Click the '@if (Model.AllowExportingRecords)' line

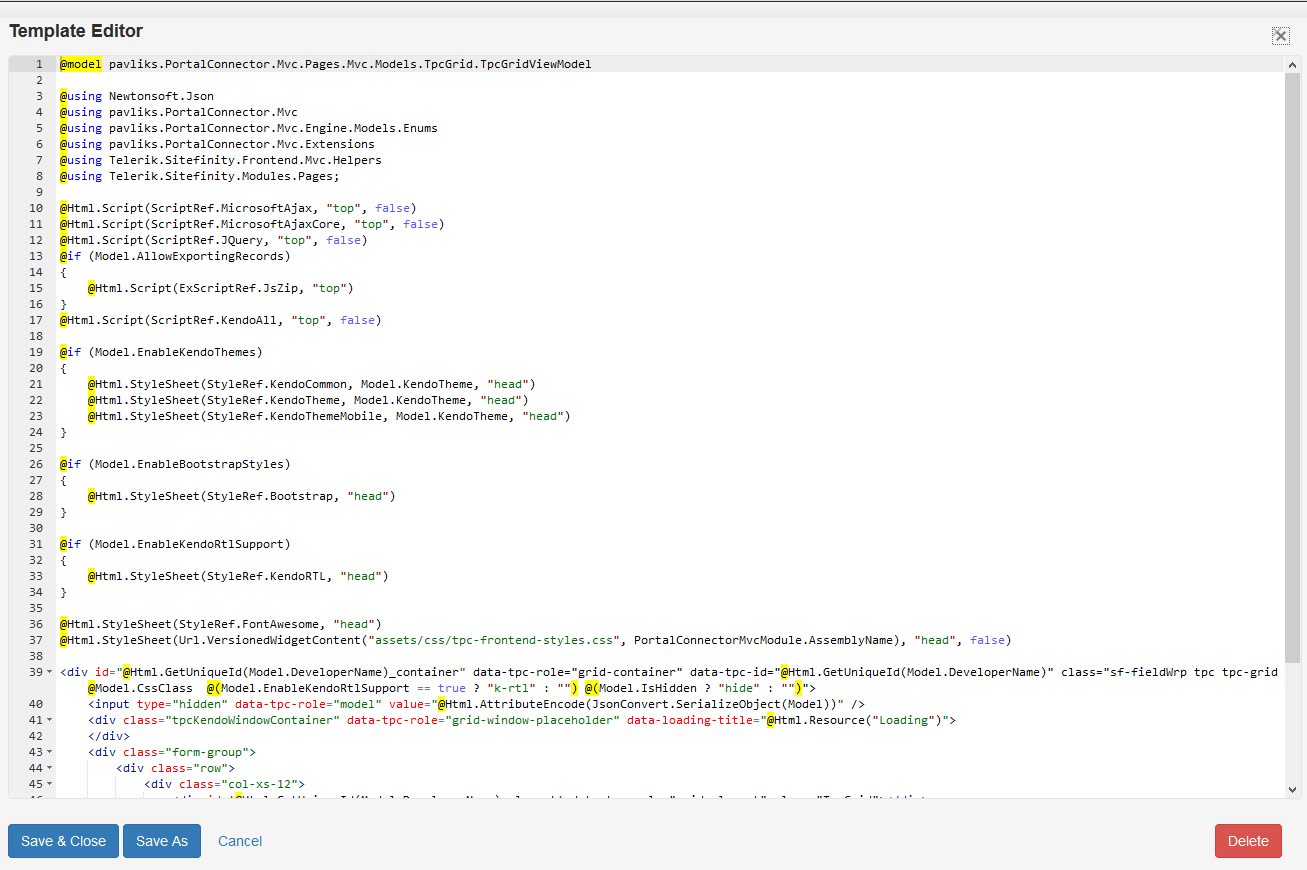pyautogui.click(x=175, y=256)
